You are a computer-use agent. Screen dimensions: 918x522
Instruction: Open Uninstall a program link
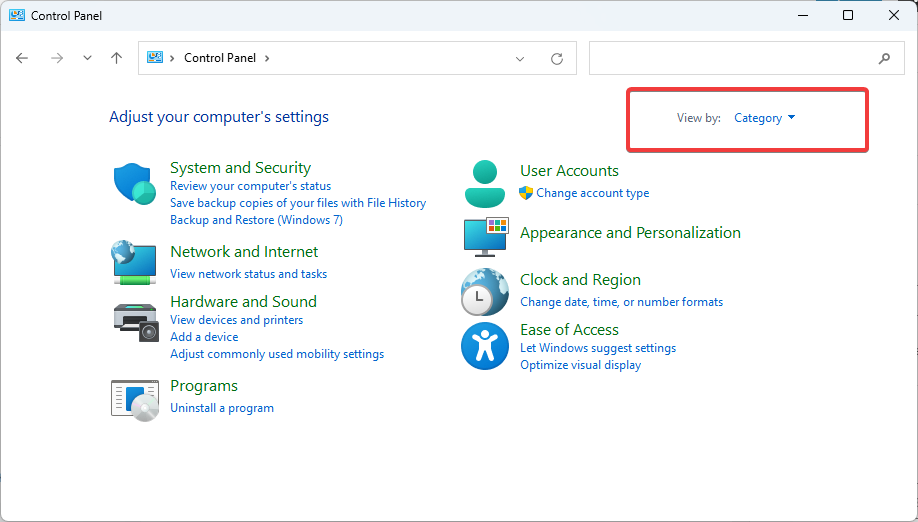222,408
